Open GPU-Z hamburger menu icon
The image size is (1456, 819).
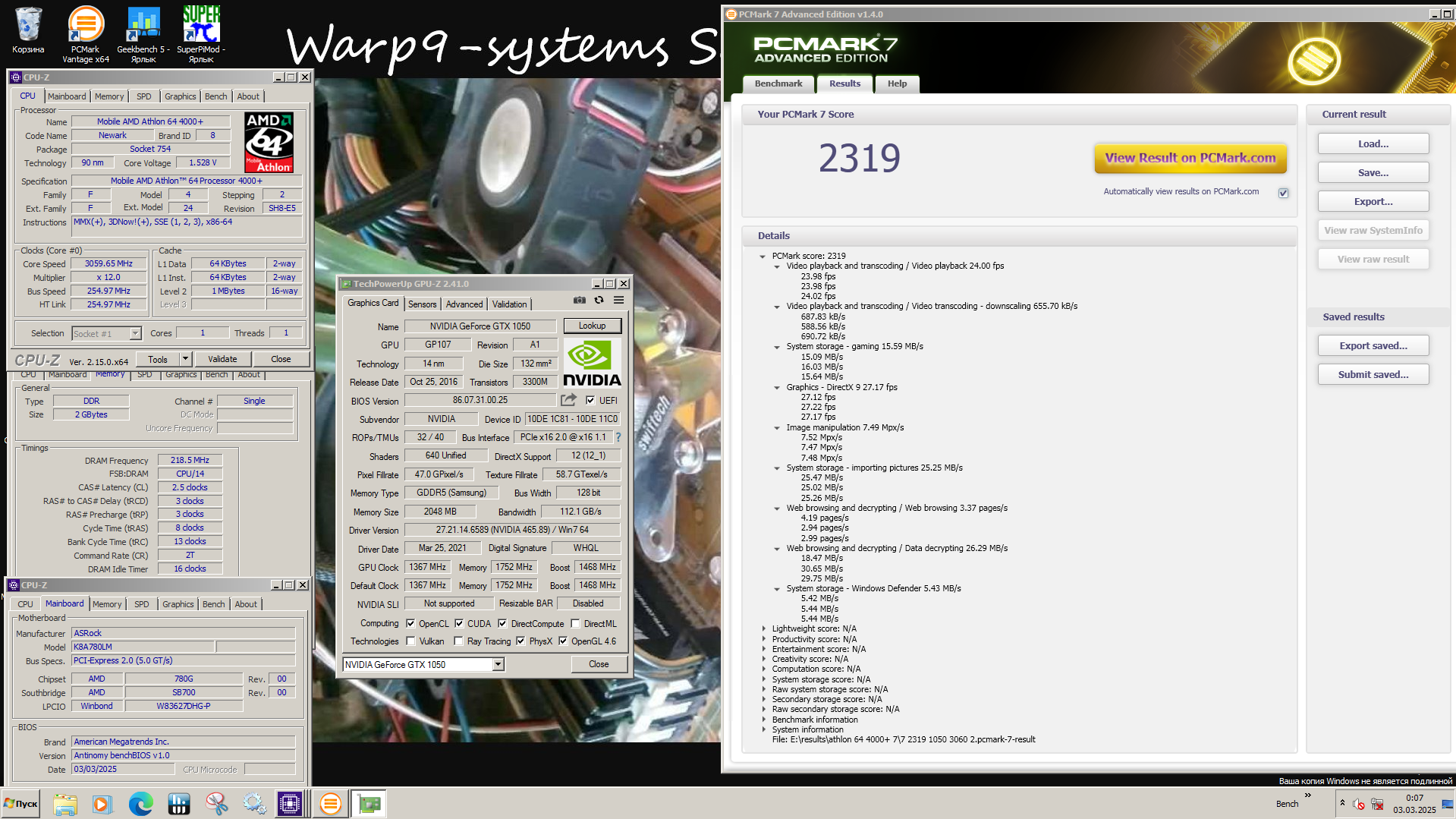tap(618, 301)
